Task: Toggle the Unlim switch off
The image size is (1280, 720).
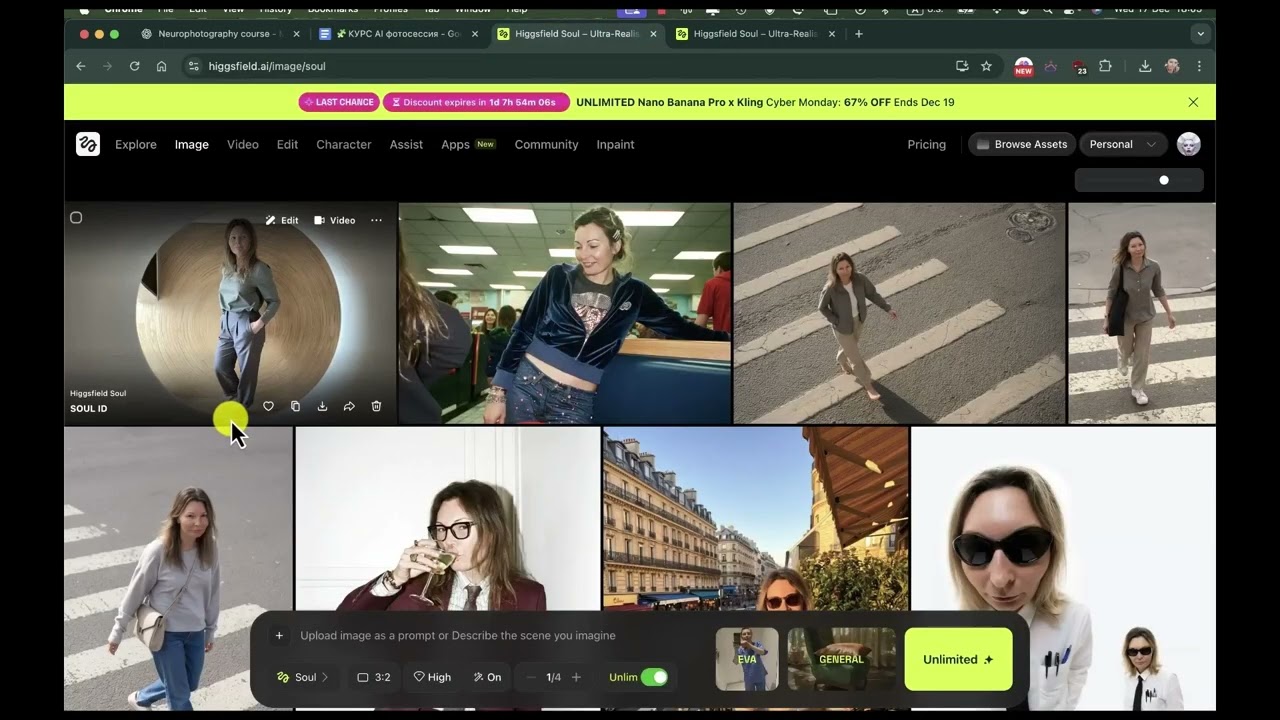Action: 654,677
